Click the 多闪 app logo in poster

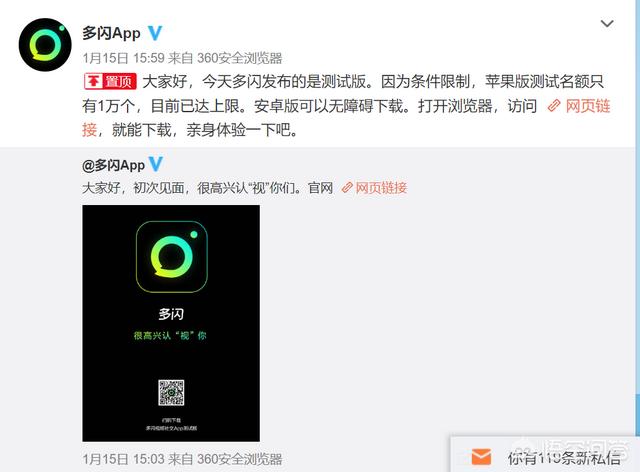(x=171, y=257)
